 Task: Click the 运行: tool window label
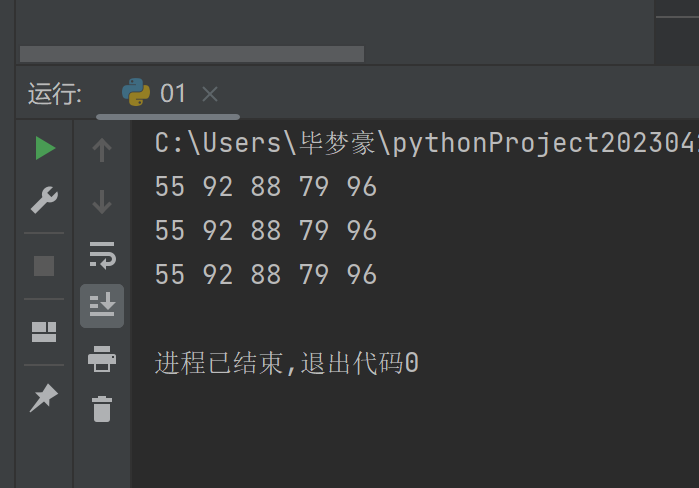[54, 94]
